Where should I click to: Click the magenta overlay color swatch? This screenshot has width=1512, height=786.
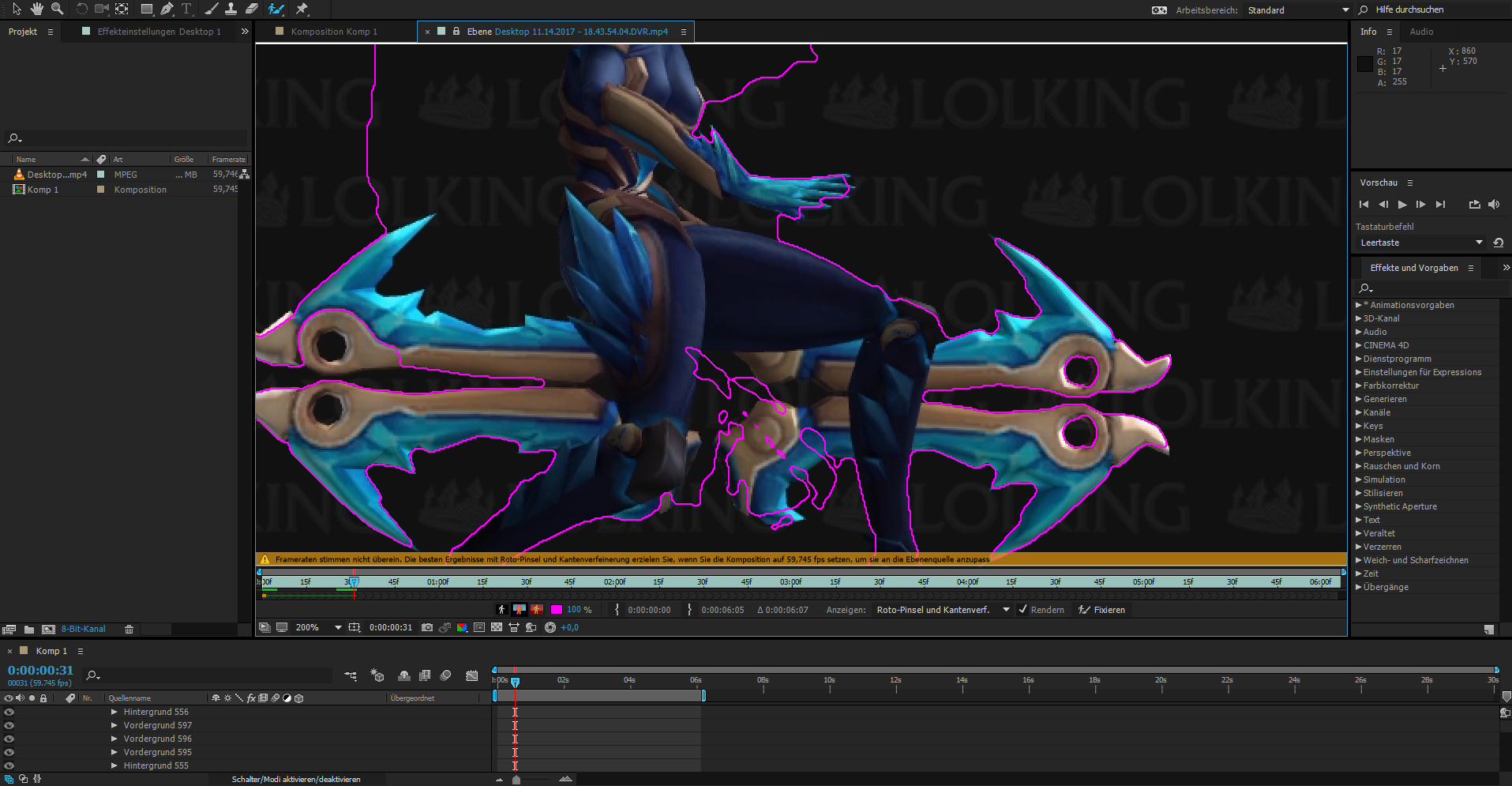[x=557, y=609]
